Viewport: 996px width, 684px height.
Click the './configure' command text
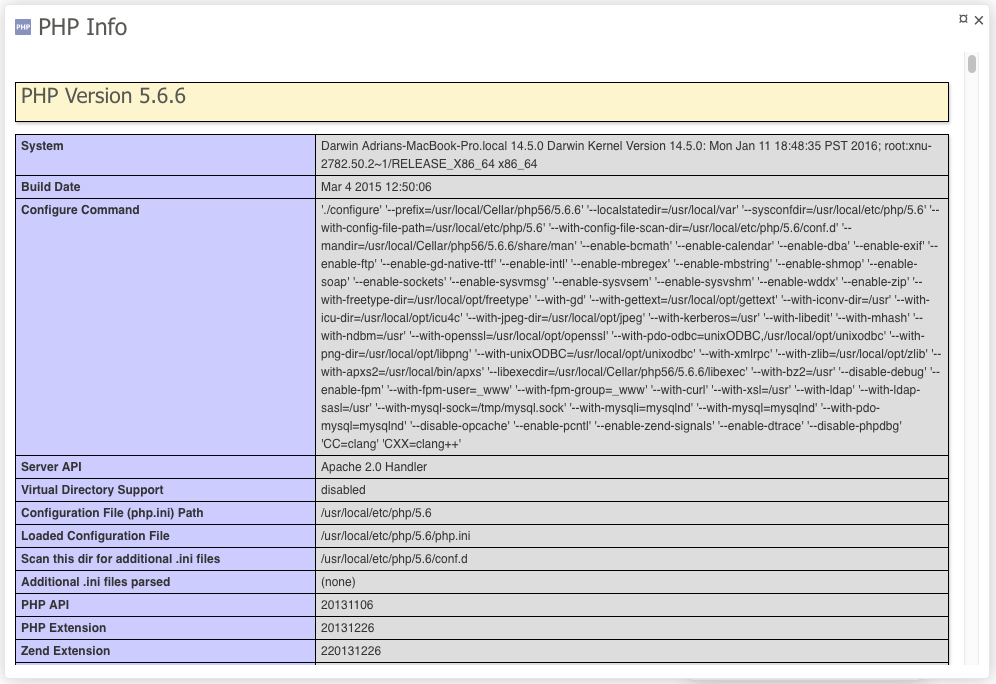click(631, 326)
